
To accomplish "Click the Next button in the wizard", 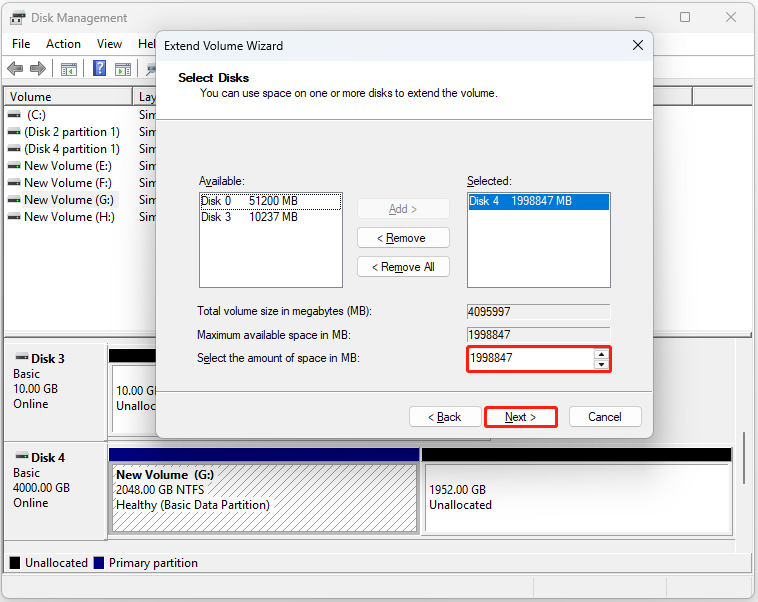I will [521, 417].
